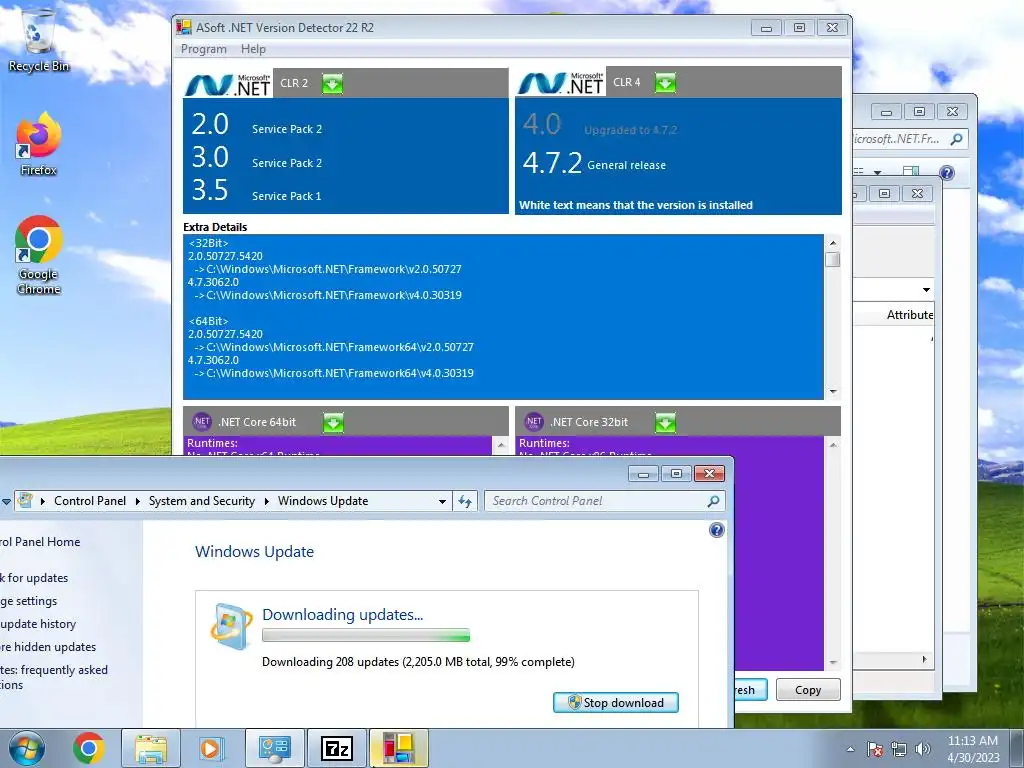Screen dimensions: 1024x768
Task: Click the Extra Details scroll down arrow
Action: tap(833, 392)
